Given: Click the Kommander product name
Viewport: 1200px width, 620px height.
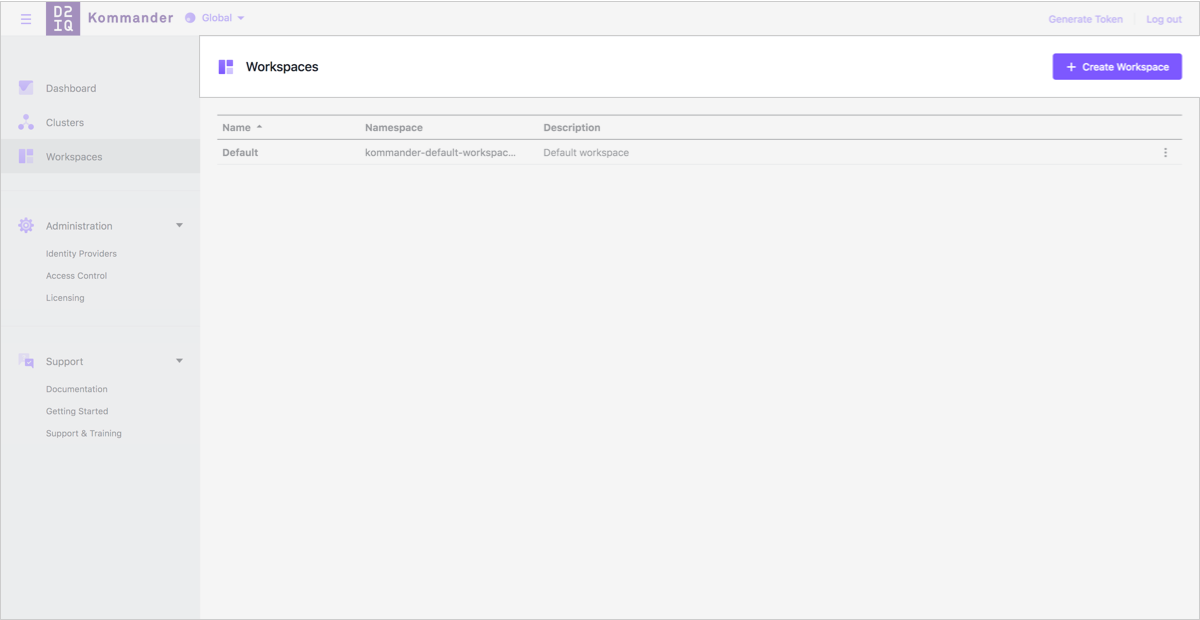Looking at the screenshot, I should click(131, 18).
